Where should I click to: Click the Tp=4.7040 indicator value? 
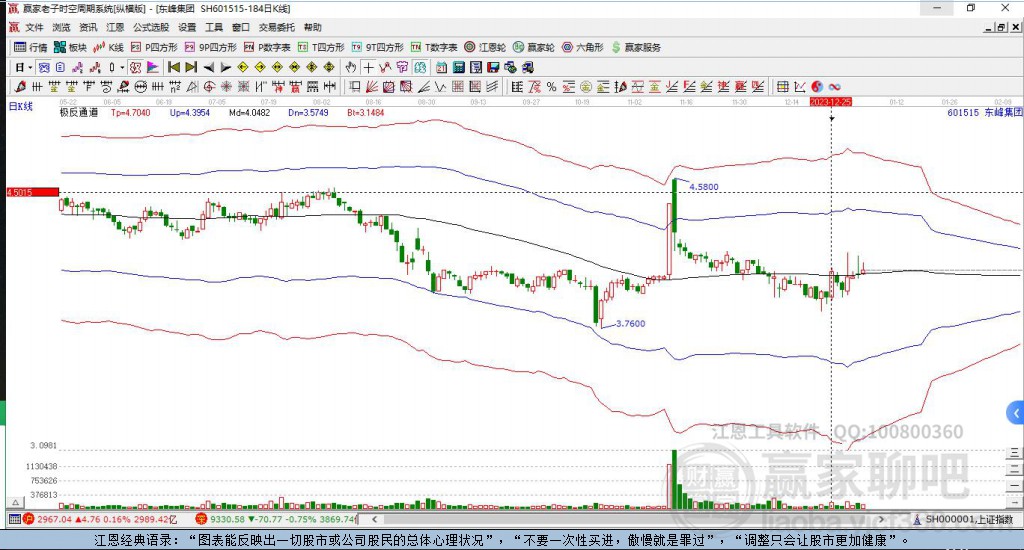click(131, 112)
